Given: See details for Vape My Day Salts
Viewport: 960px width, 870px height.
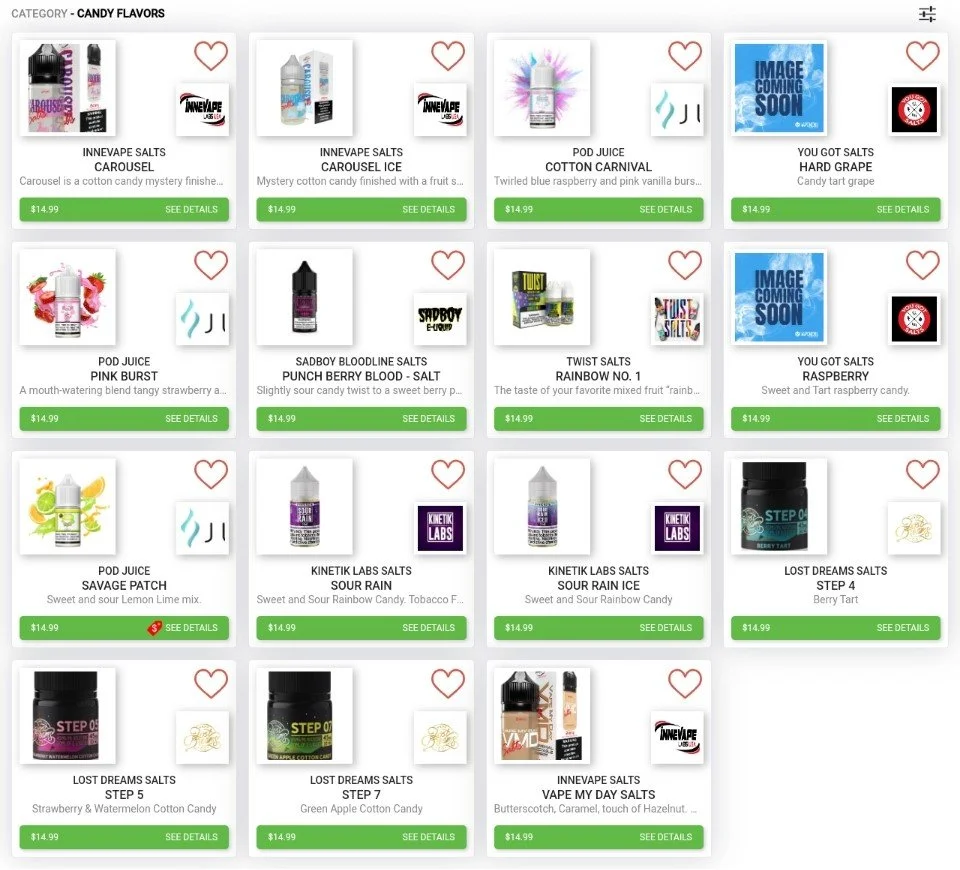Looking at the screenshot, I should [x=666, y=837].
